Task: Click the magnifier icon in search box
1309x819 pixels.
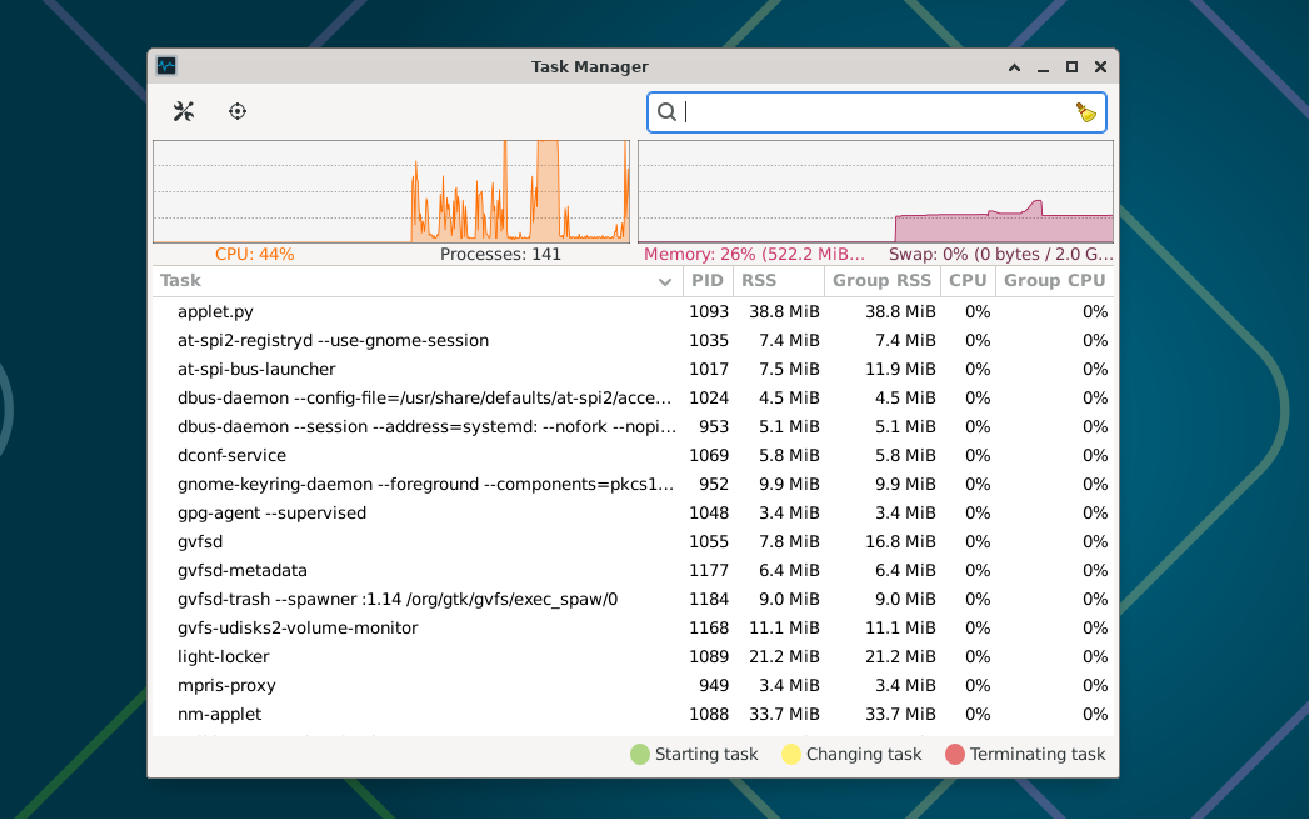Action: pos(667,112)
